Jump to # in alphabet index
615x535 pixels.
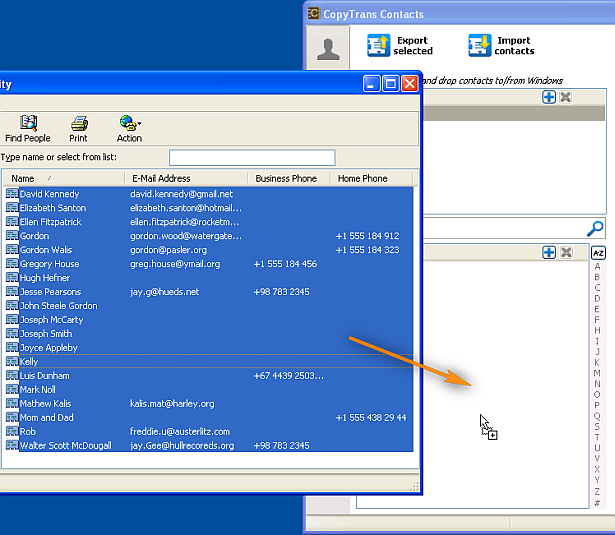(x=597, y=503)
